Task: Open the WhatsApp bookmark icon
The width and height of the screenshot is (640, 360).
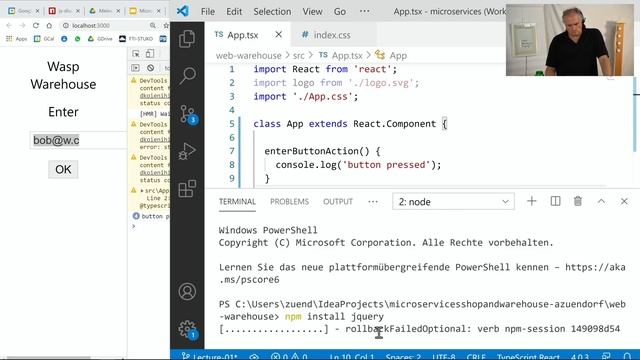Action: [x=77, y=39]
